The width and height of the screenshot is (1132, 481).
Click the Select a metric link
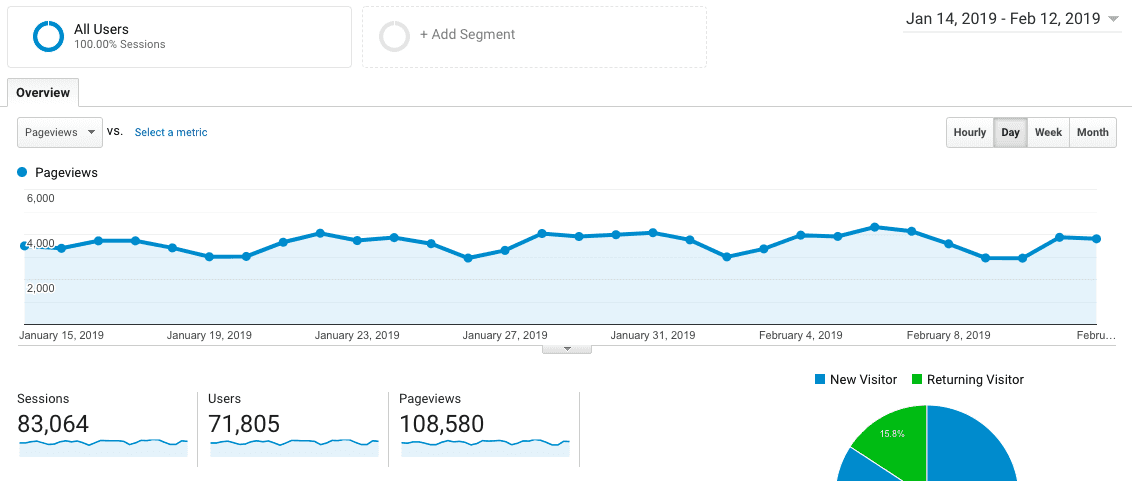171,132
